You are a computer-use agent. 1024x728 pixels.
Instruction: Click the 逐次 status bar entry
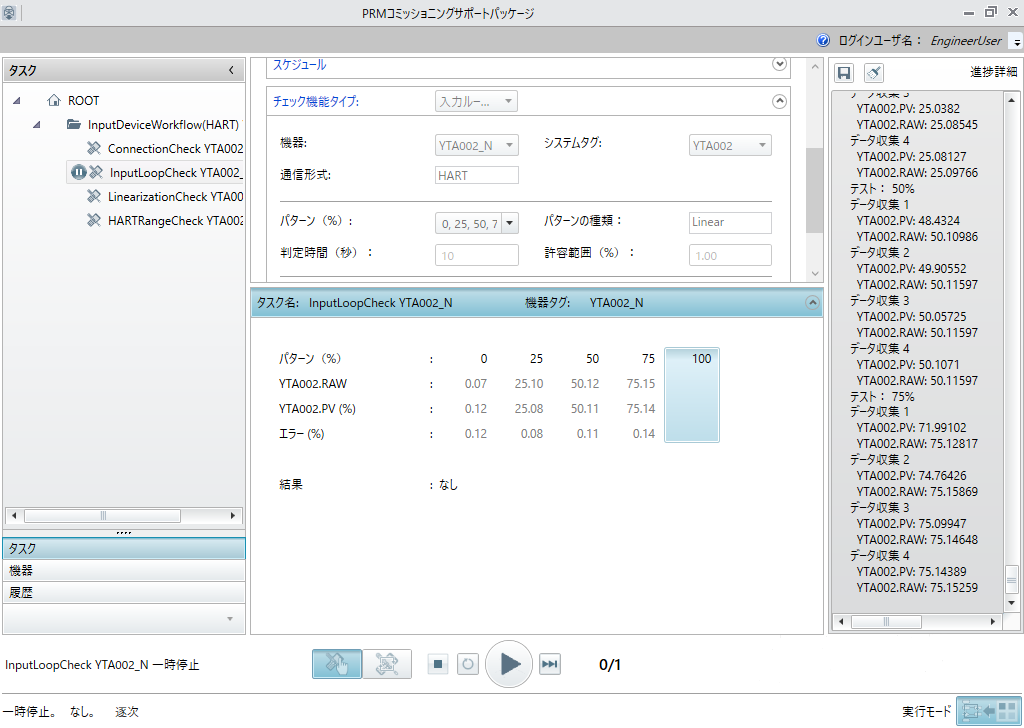pos(127,712)
